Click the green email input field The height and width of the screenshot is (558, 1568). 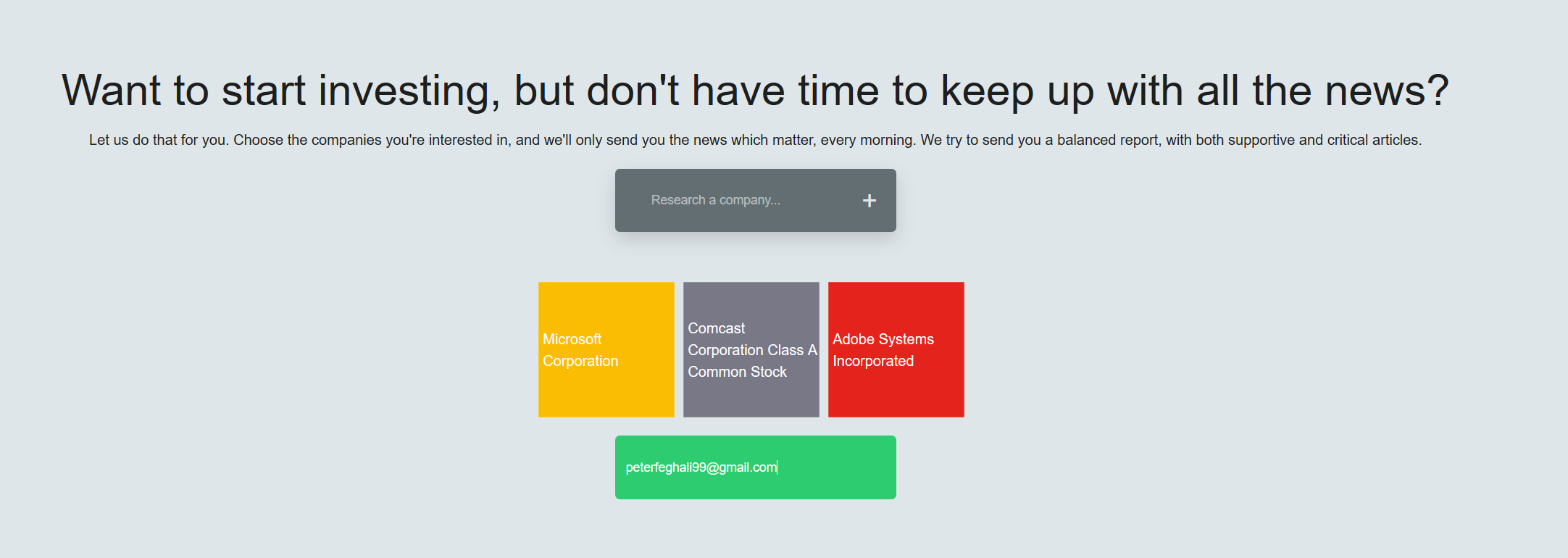point(756,467)
